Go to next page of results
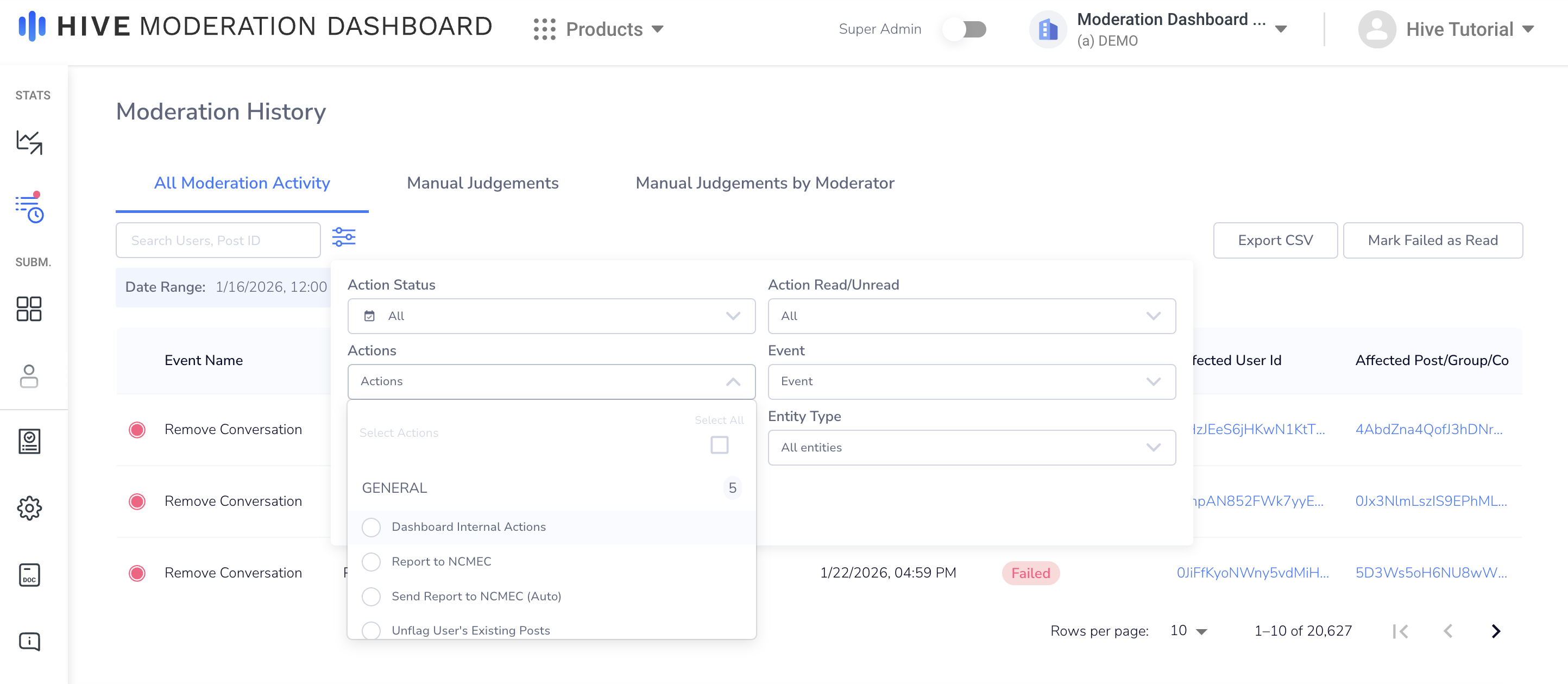The width and height of the screenshot is (1568, 684). click(1496, 631)
